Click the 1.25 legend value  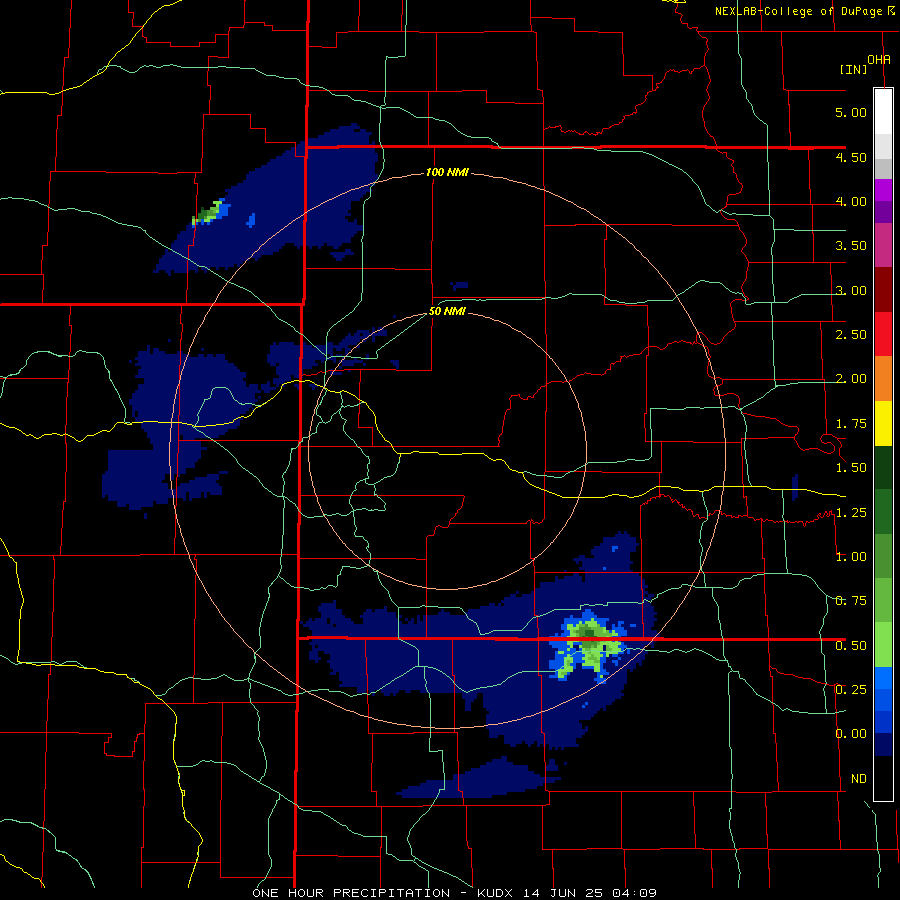[x=851, y=513]
